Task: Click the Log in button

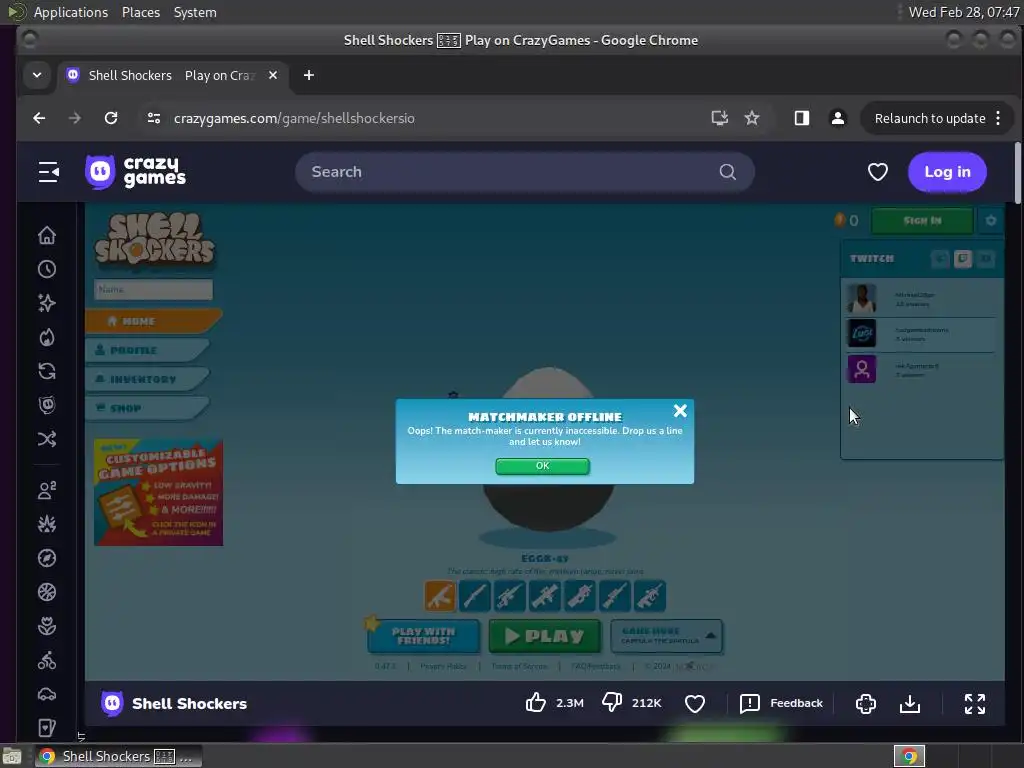Action: [947, 172]
